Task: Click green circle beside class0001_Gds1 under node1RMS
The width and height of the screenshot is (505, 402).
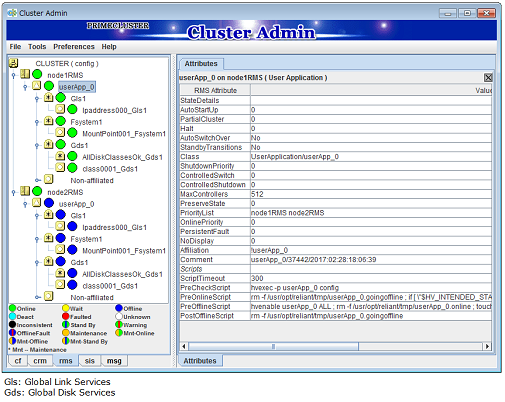Action: point(72,168)
